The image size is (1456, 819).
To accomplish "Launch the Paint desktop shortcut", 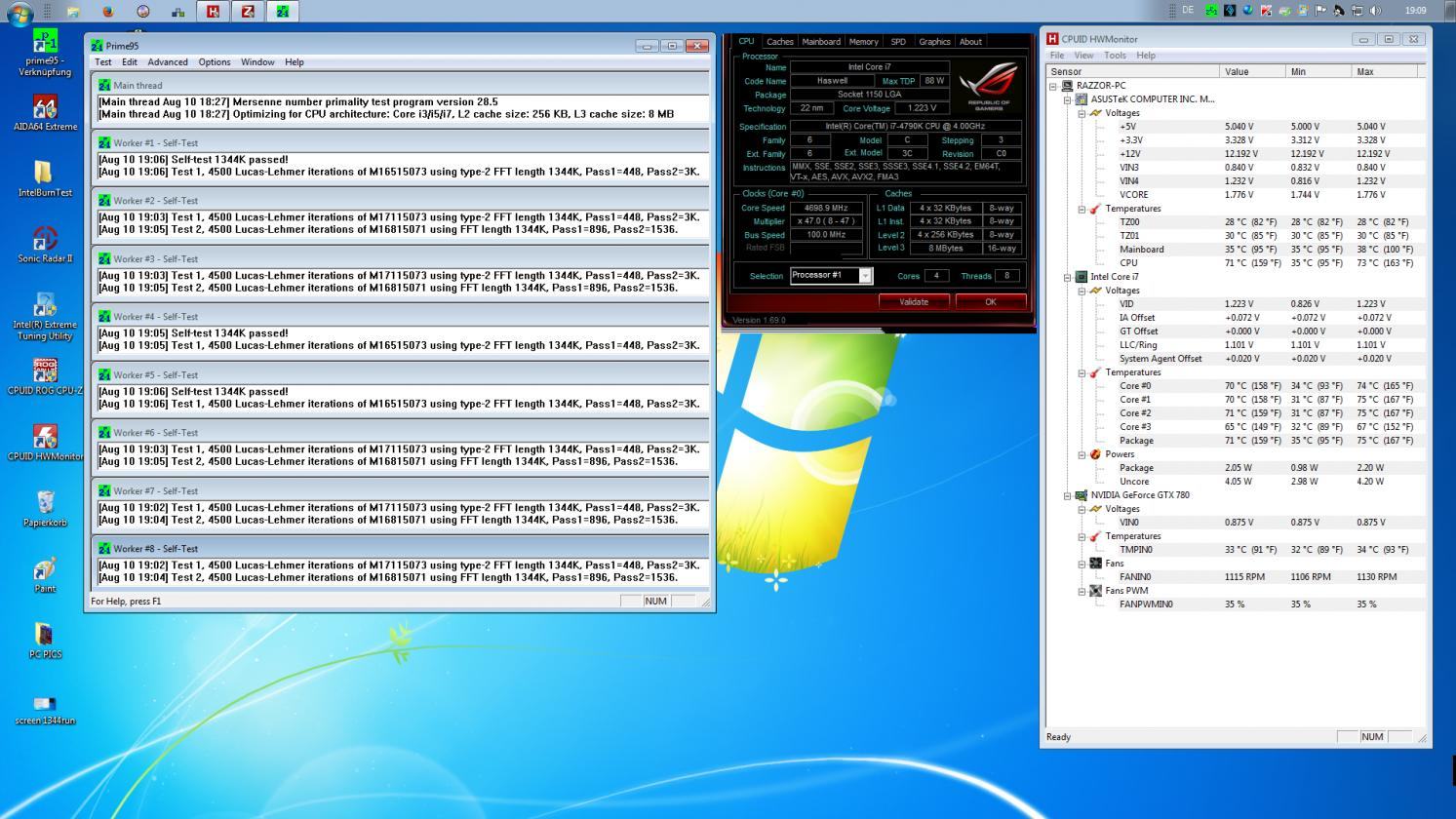I will (45, 569).
